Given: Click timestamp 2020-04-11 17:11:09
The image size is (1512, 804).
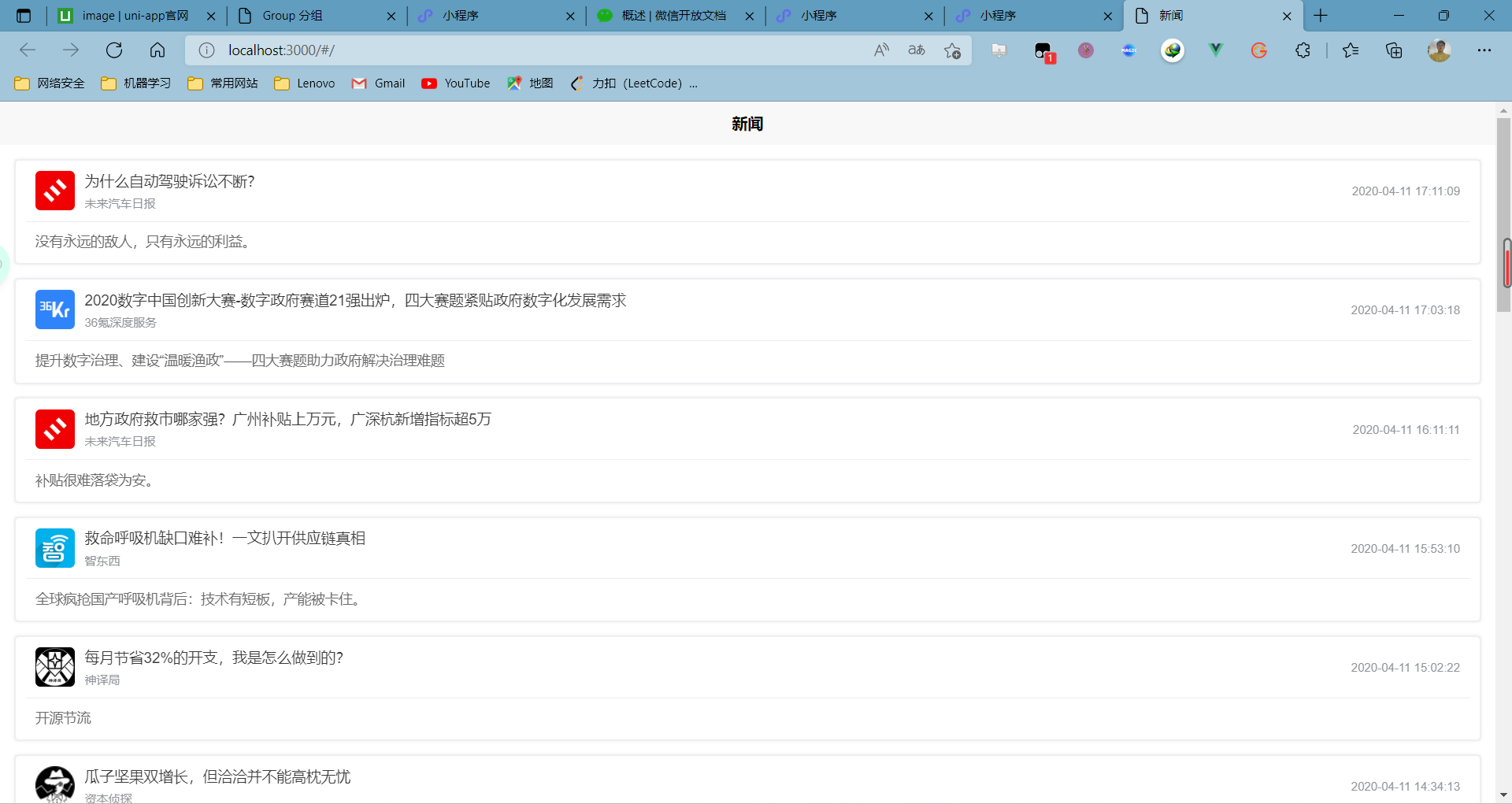Looking at the screenshot, I should tap(1406, 191).
